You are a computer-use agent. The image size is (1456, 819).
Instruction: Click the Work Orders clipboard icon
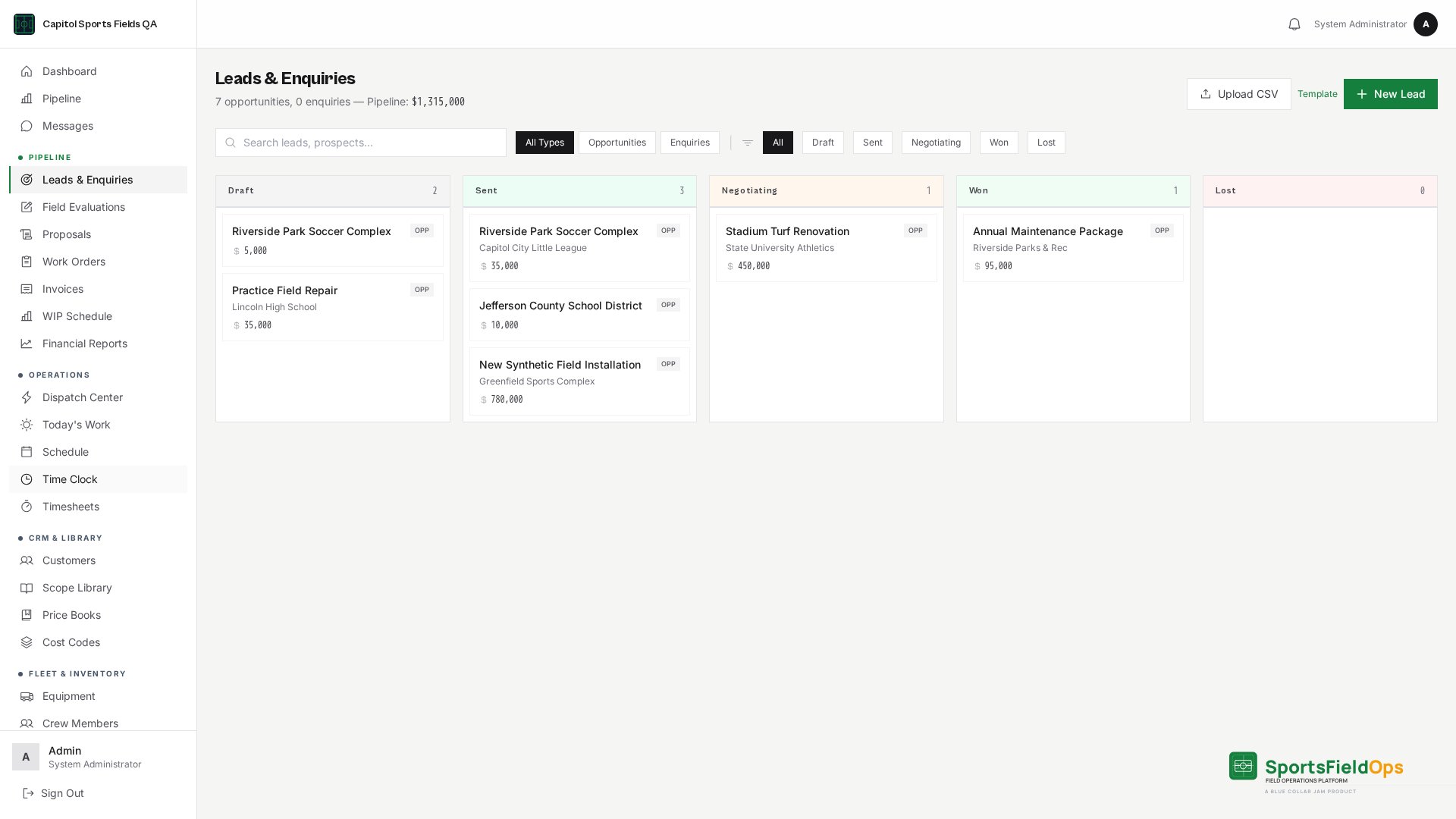[x=27, y=262]
